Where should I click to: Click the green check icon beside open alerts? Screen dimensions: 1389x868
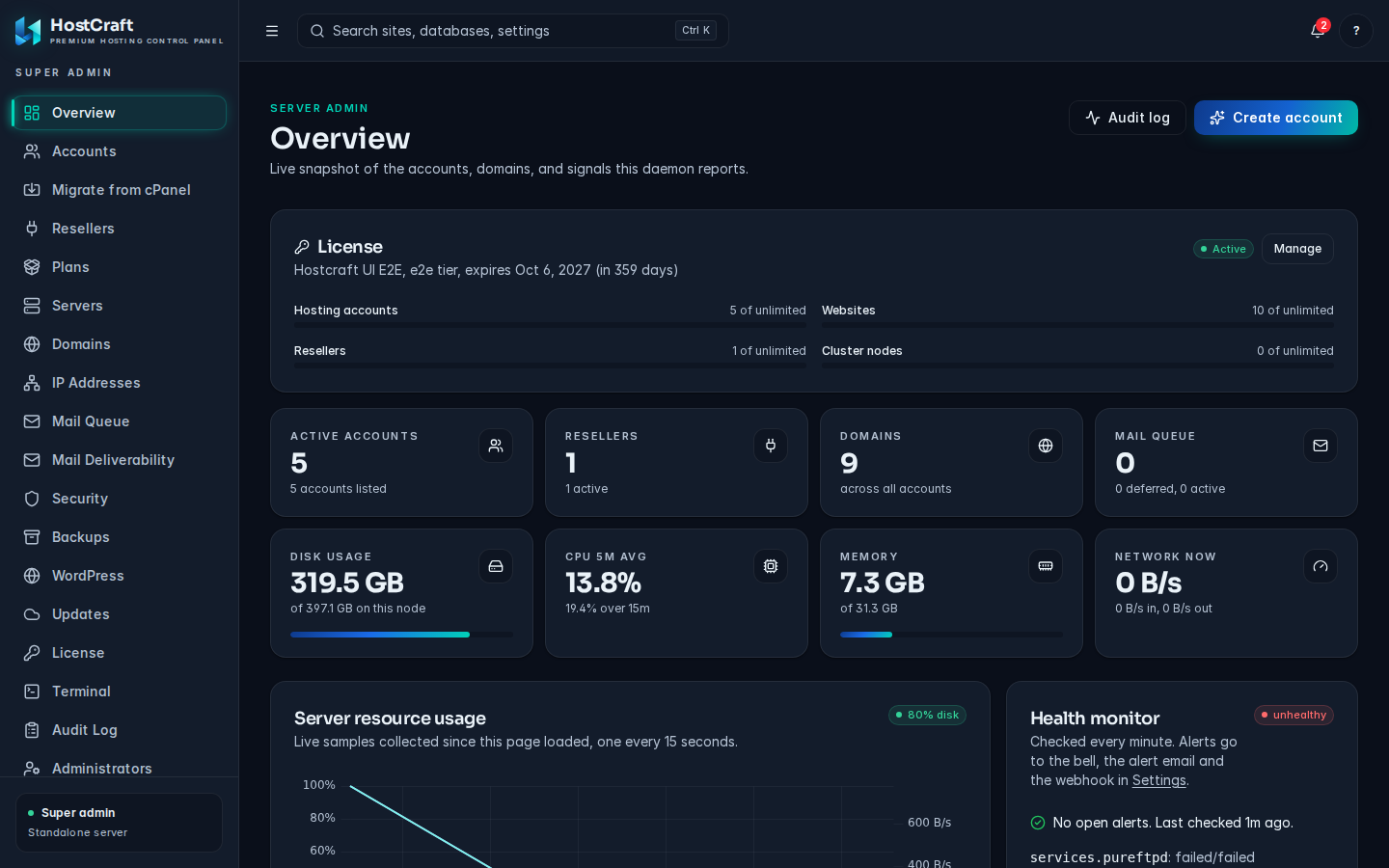1038,823
